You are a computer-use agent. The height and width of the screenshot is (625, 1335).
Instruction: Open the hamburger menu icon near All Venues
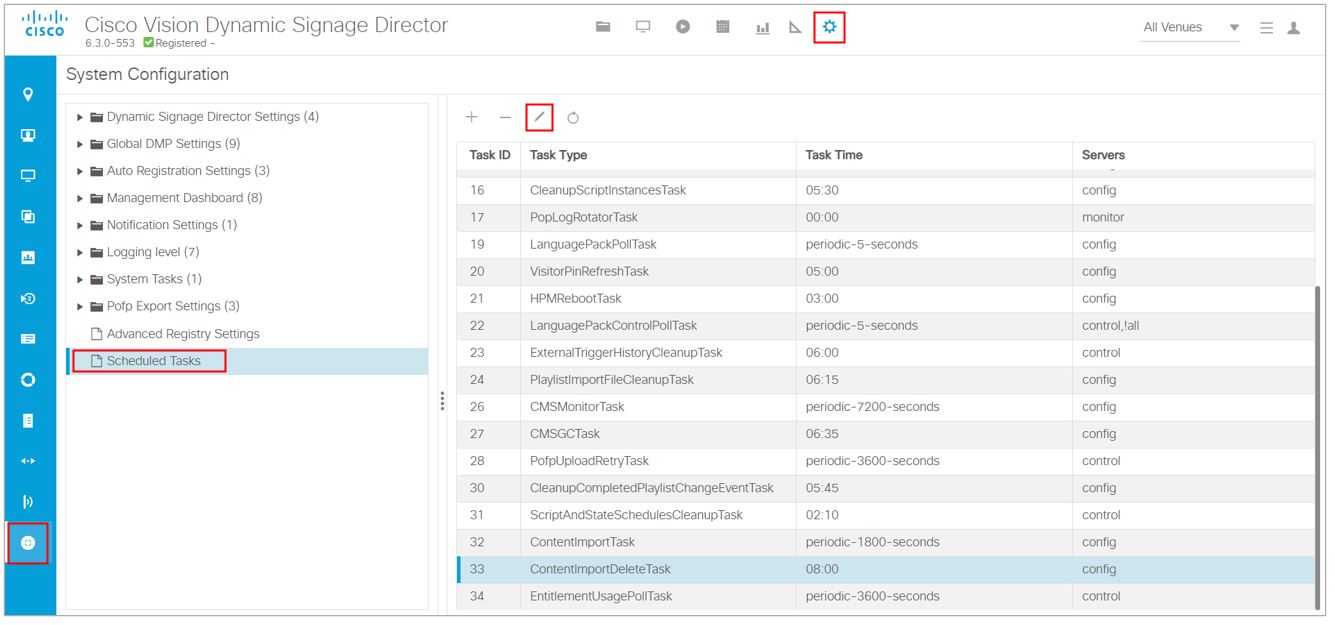pyautogui.click(x=1266, y=28)
